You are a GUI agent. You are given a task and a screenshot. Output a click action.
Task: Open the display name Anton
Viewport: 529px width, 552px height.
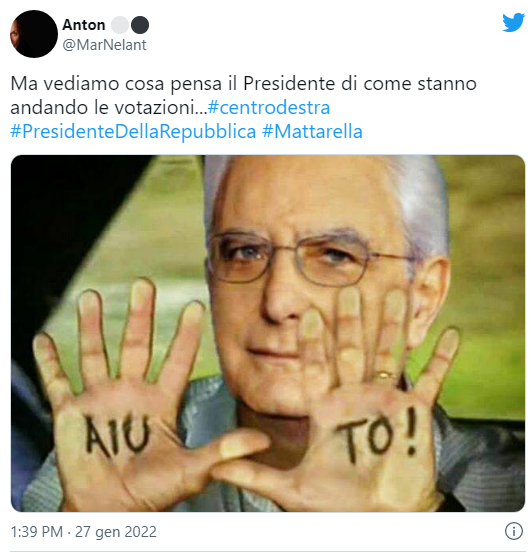[x=84, y=25]
